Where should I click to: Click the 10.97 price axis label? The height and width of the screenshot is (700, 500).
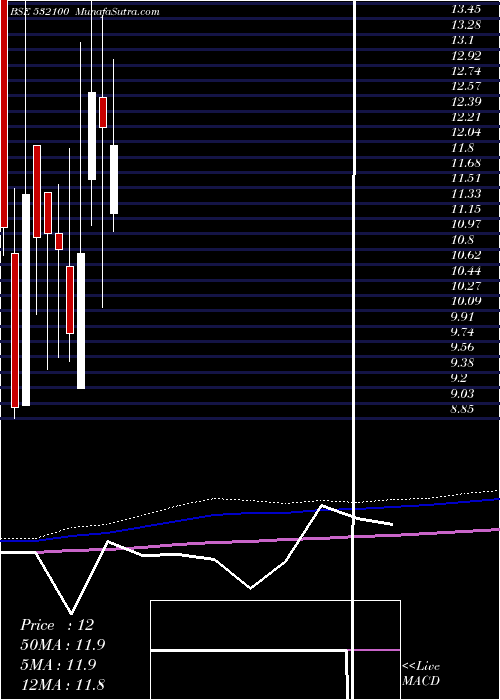click(x=467, y=225)
